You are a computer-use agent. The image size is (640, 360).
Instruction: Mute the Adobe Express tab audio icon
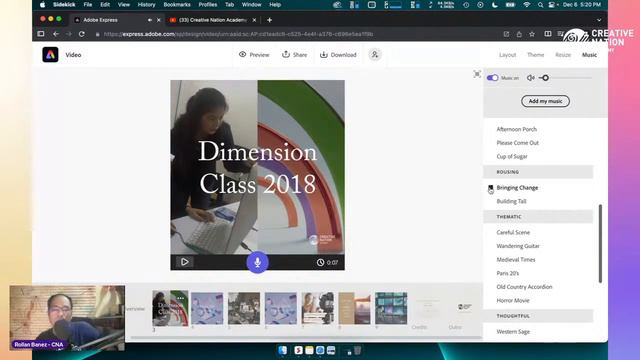point(150,20)
